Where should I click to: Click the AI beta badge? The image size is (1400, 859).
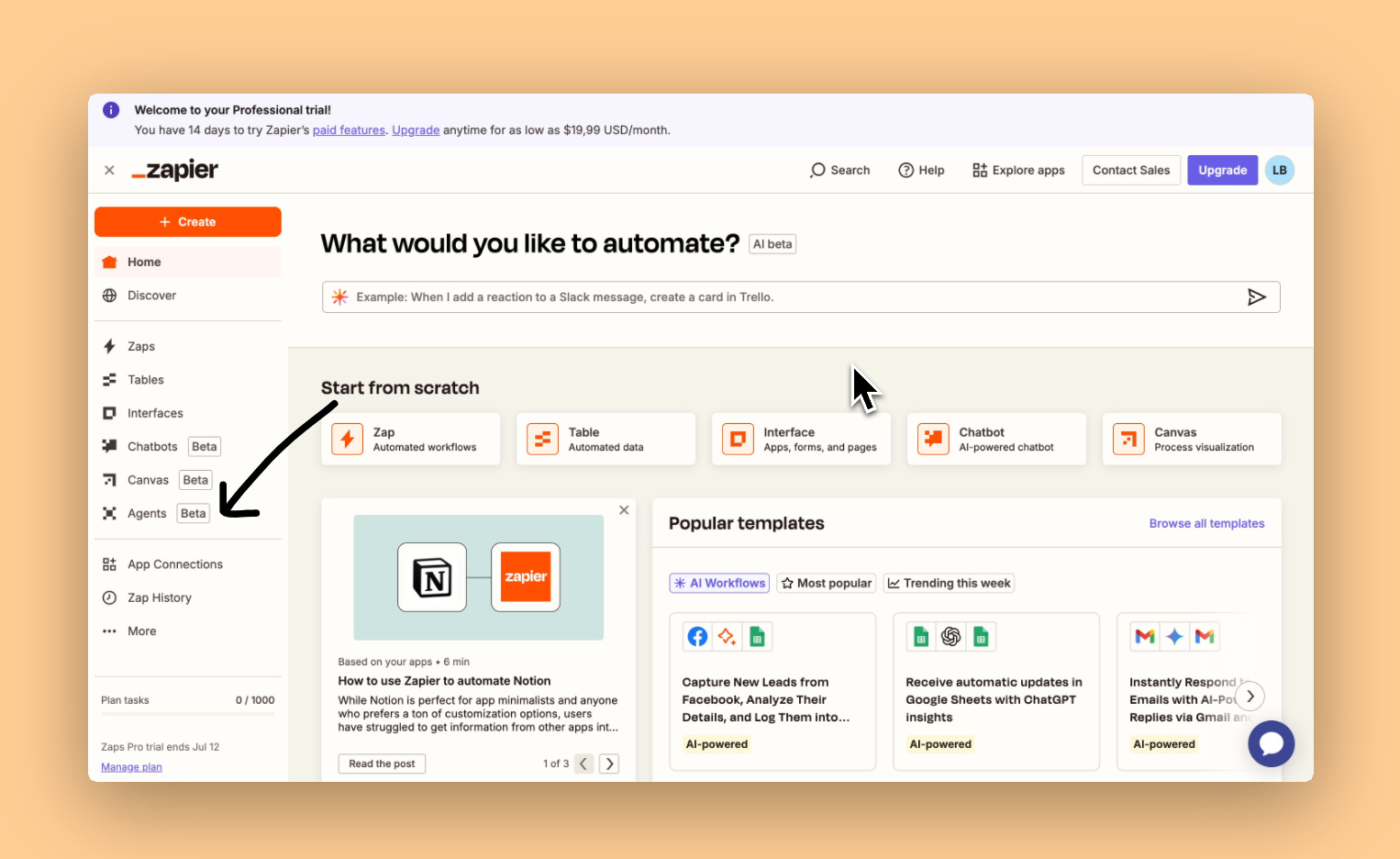(x=772, y=244)
